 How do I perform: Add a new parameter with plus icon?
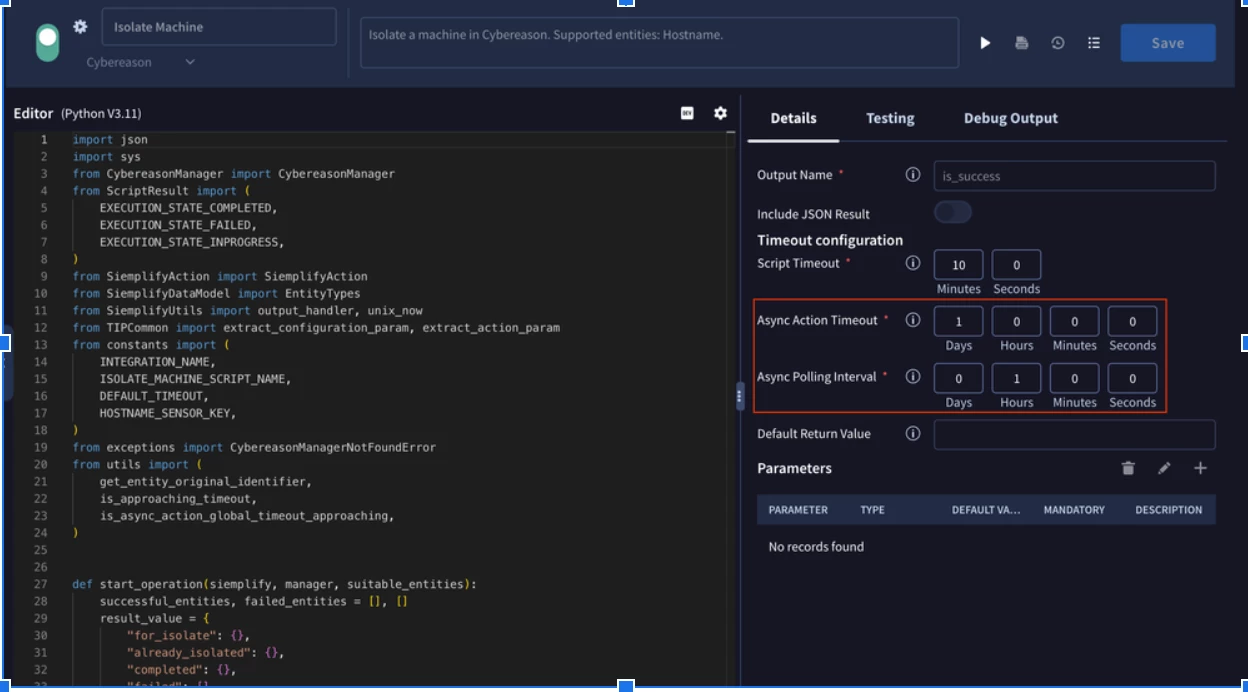click(1200, 468)
